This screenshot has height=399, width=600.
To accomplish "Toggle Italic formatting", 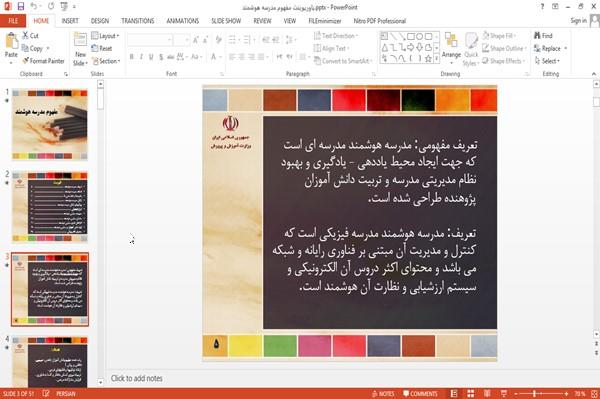I will (141, 57).
